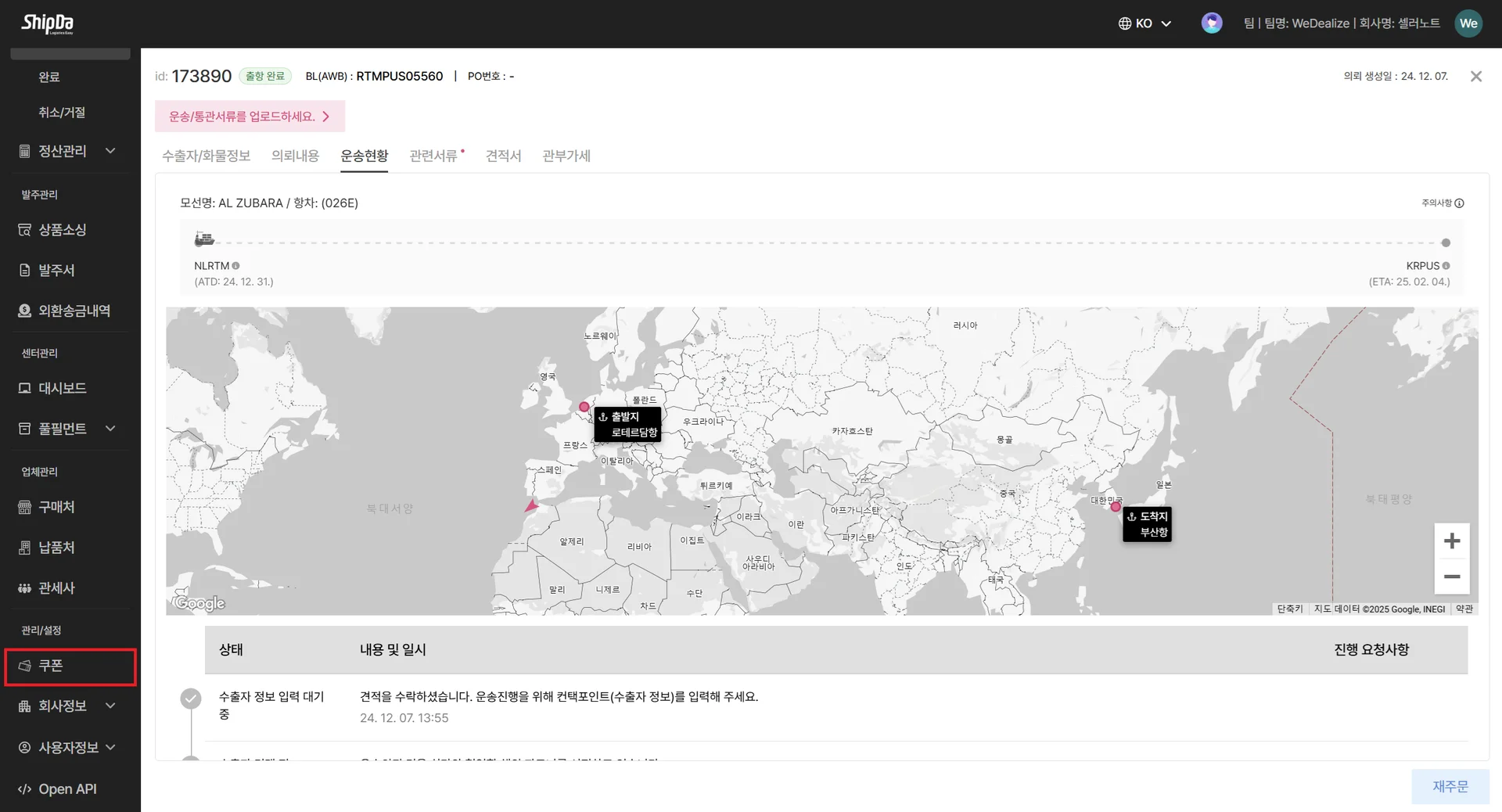This screenshot has width=1502, height=812.
Task: Select the highlighted 쿠폰 coupon icon
Action: coord(26,666)
